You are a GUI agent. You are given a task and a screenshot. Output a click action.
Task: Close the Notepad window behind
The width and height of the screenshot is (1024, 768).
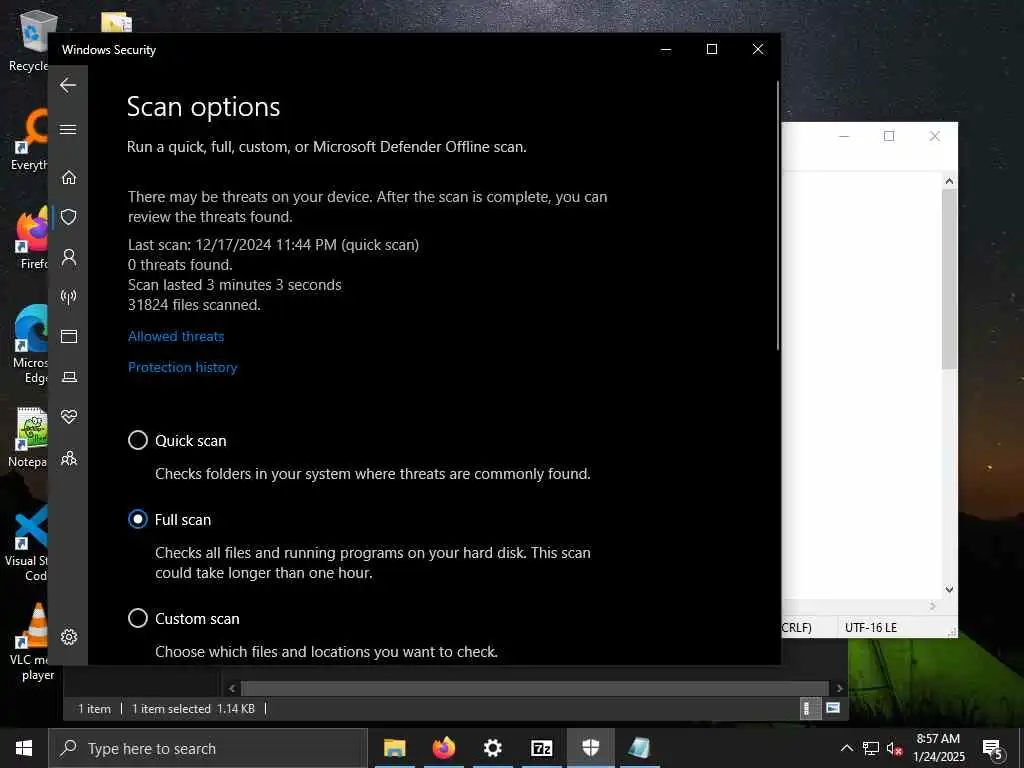(x=935, y=136)
